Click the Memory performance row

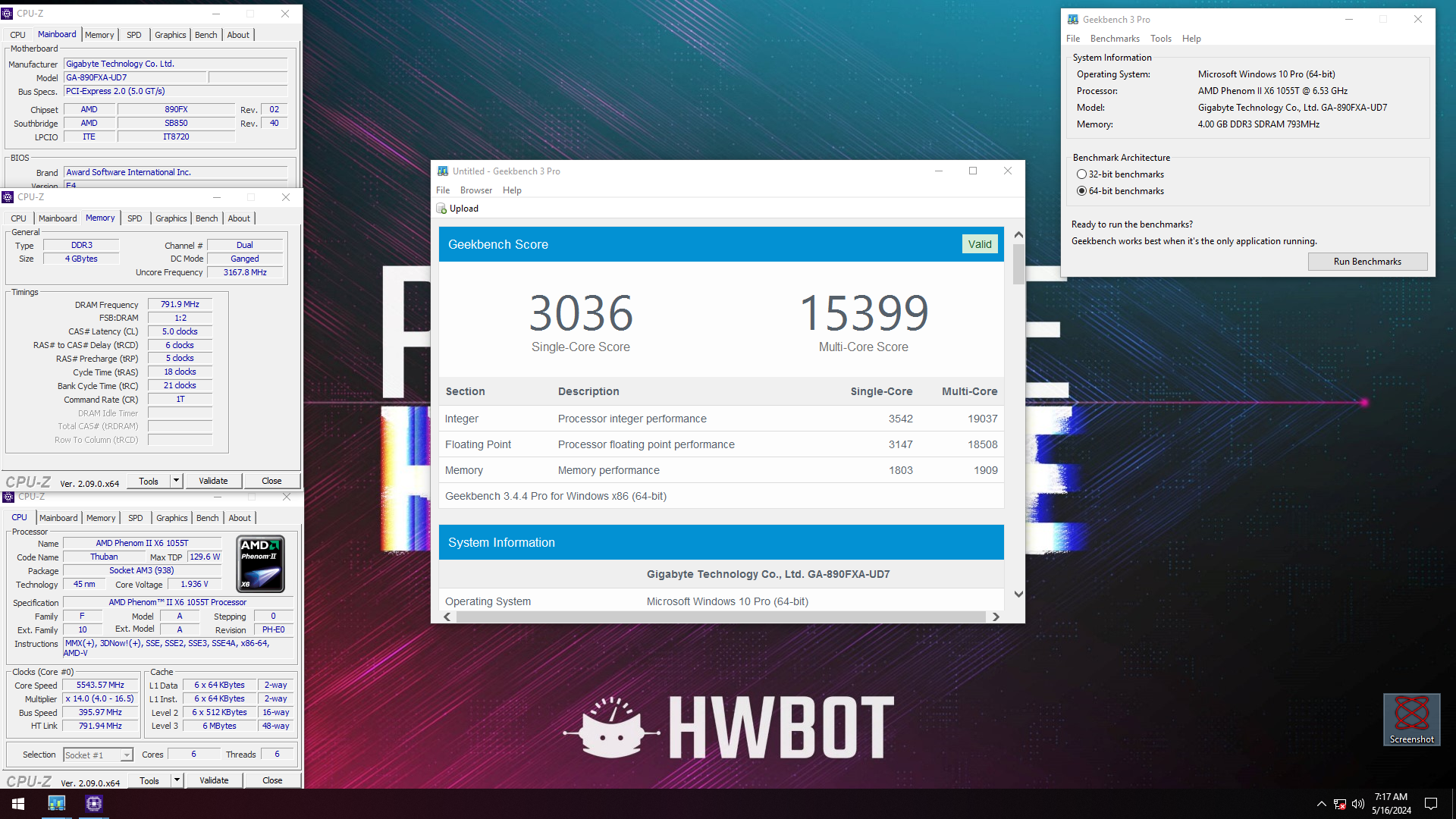(x=721, y=470)
